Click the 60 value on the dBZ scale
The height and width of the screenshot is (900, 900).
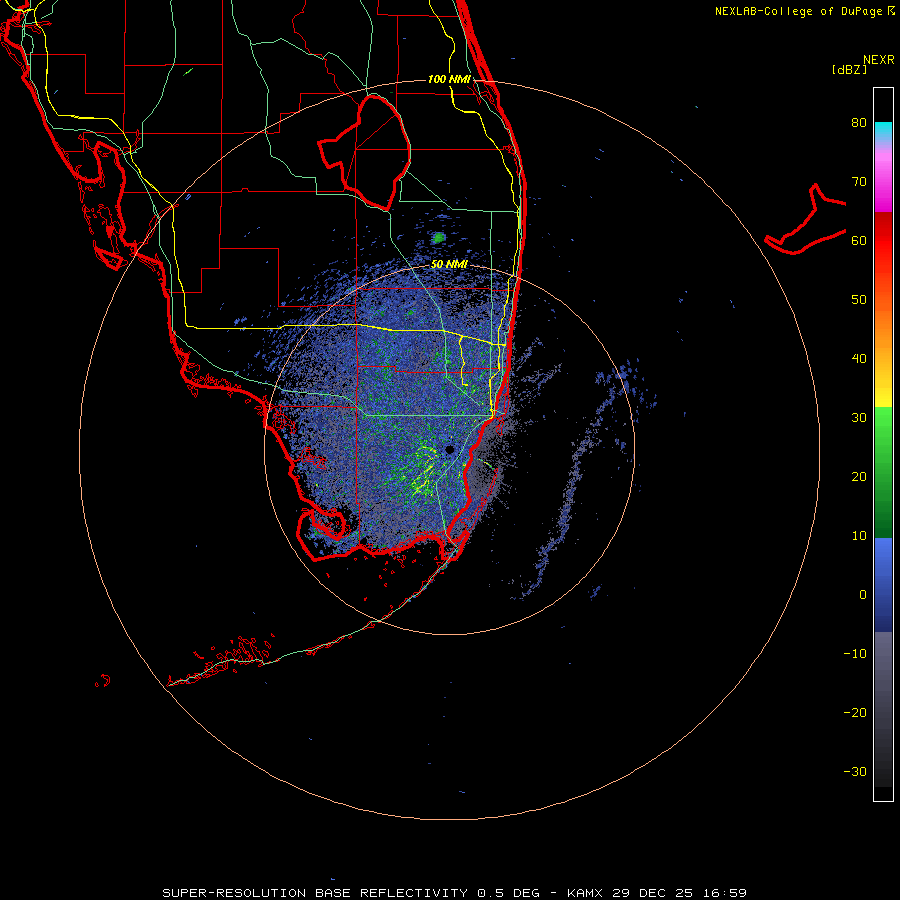click(859, 240)
